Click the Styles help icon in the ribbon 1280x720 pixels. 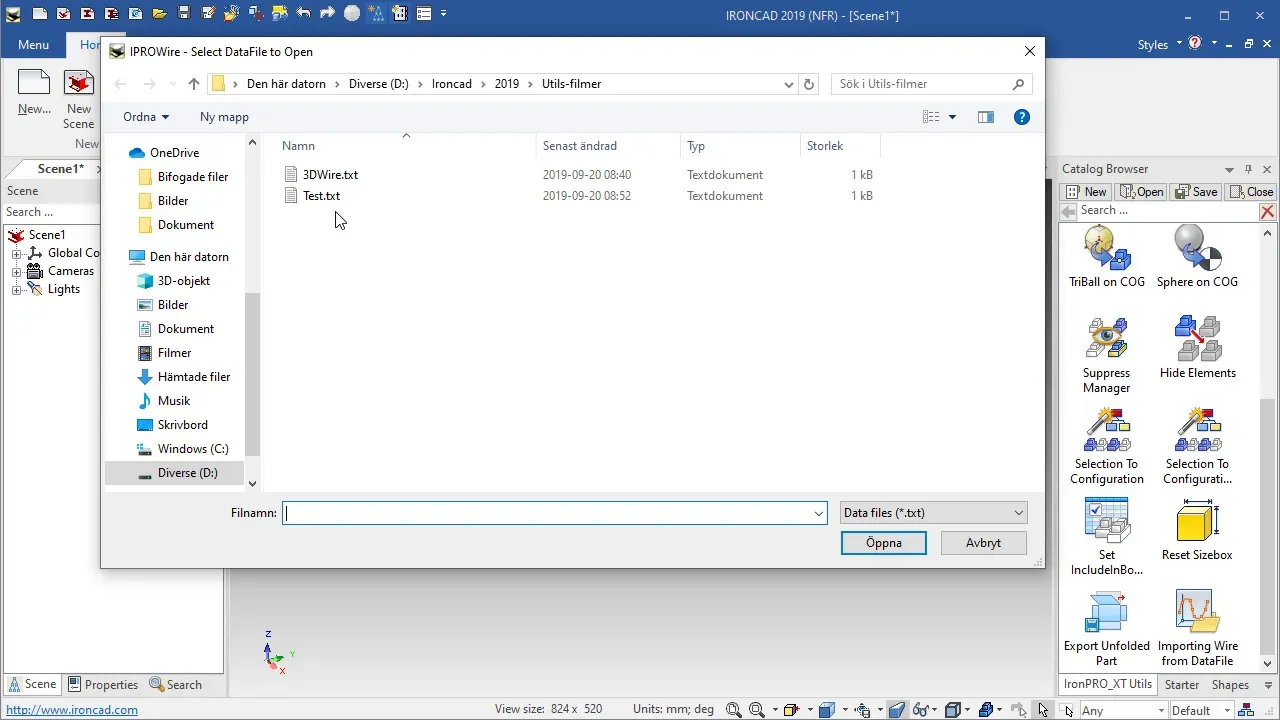1194,43
